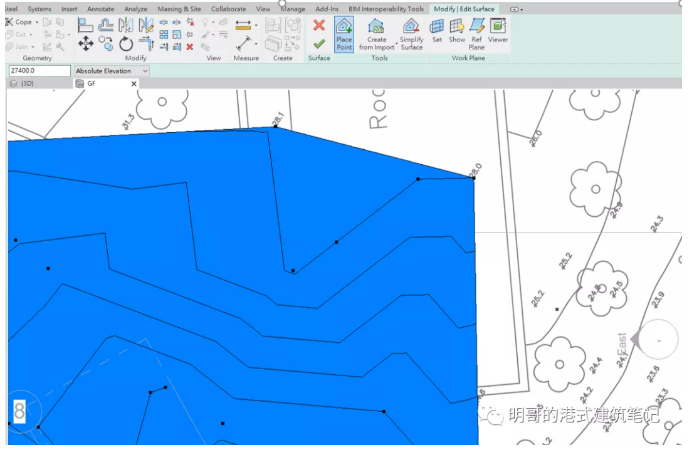Switch to the Collaborate ribbon tab

coord(228,9)
